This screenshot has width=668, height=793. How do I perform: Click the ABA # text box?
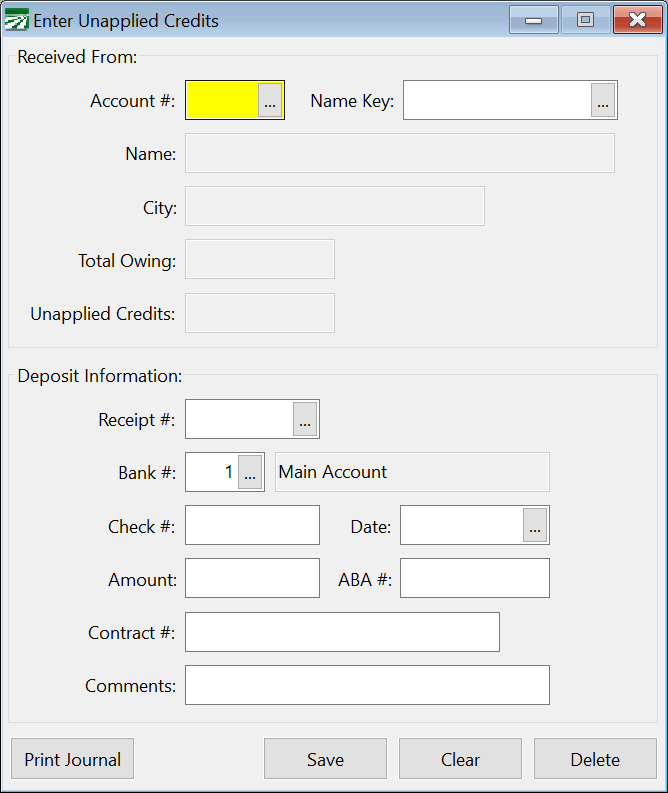click(x=475, y=578)
